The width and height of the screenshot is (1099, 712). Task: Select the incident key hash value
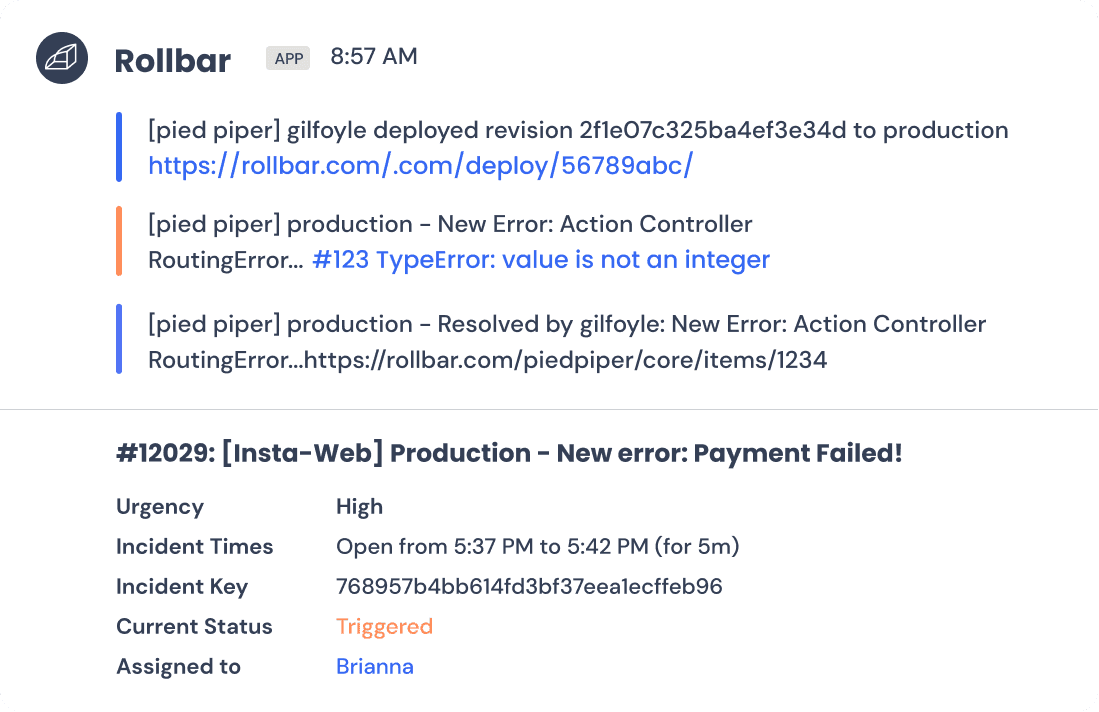[x=529, y=587]
